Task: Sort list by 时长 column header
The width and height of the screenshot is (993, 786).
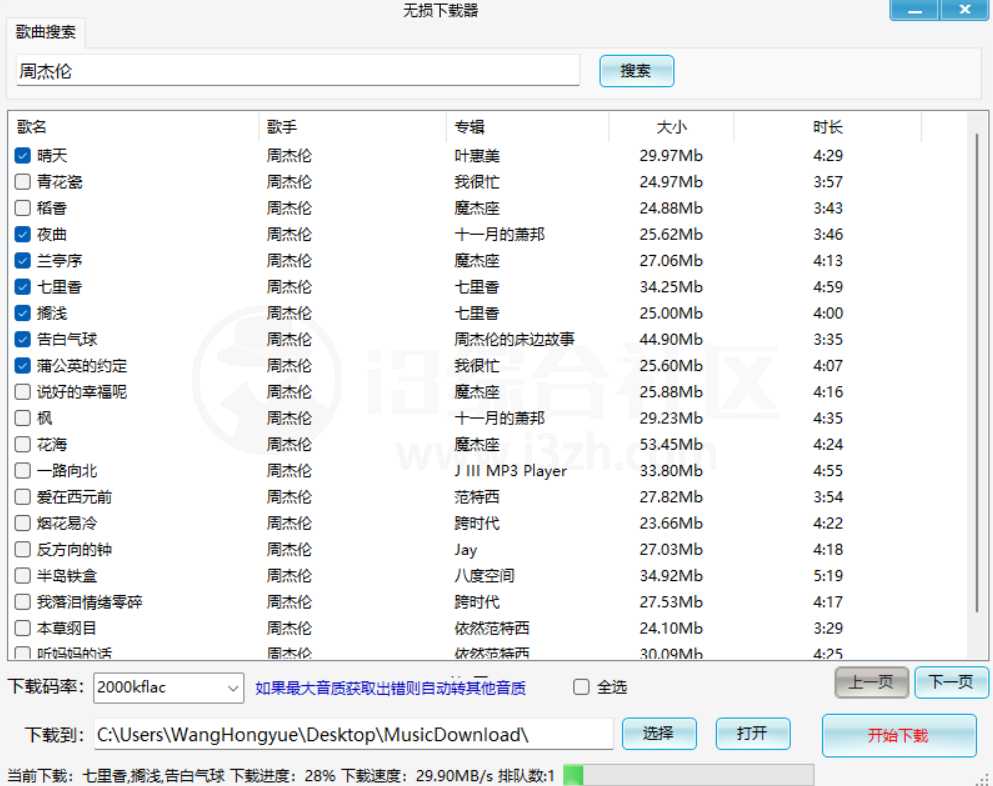Action: (x=827, y=127)
